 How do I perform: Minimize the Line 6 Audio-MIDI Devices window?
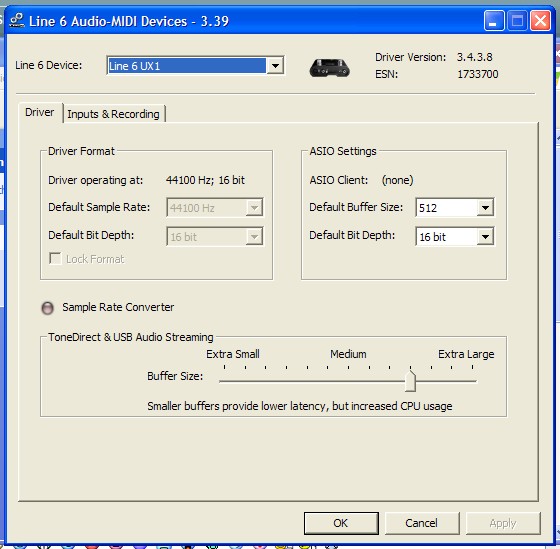pyautogui.click(x=494, y=20)
